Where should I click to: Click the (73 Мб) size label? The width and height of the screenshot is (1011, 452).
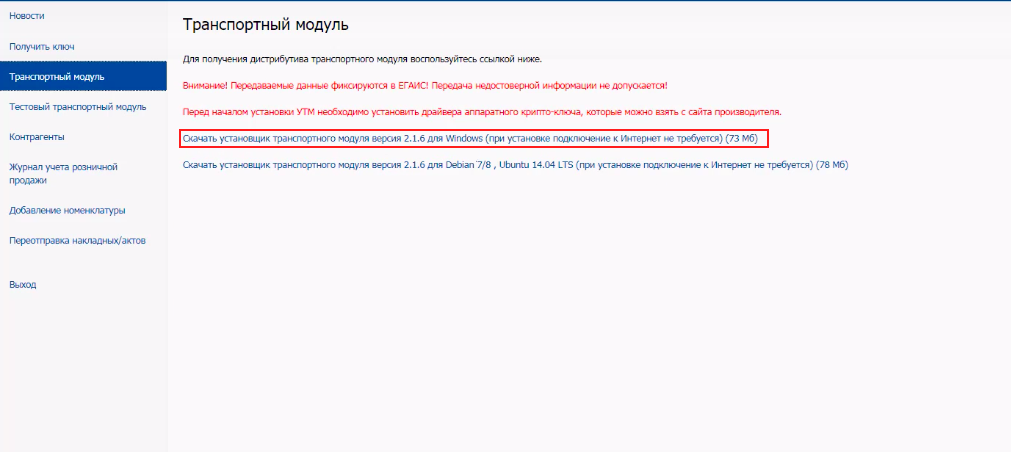point(741,137)
